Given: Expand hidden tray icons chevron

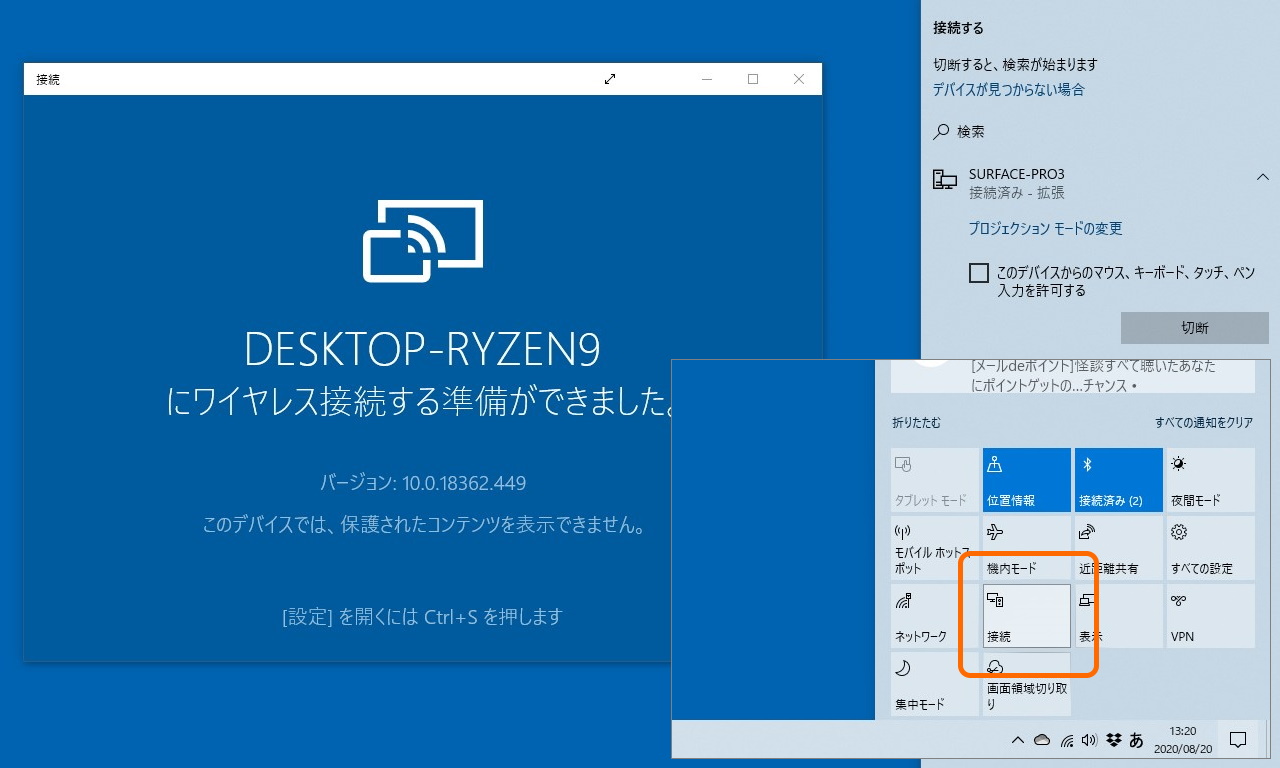Looking at the screenshot, I should (1017, 740).
